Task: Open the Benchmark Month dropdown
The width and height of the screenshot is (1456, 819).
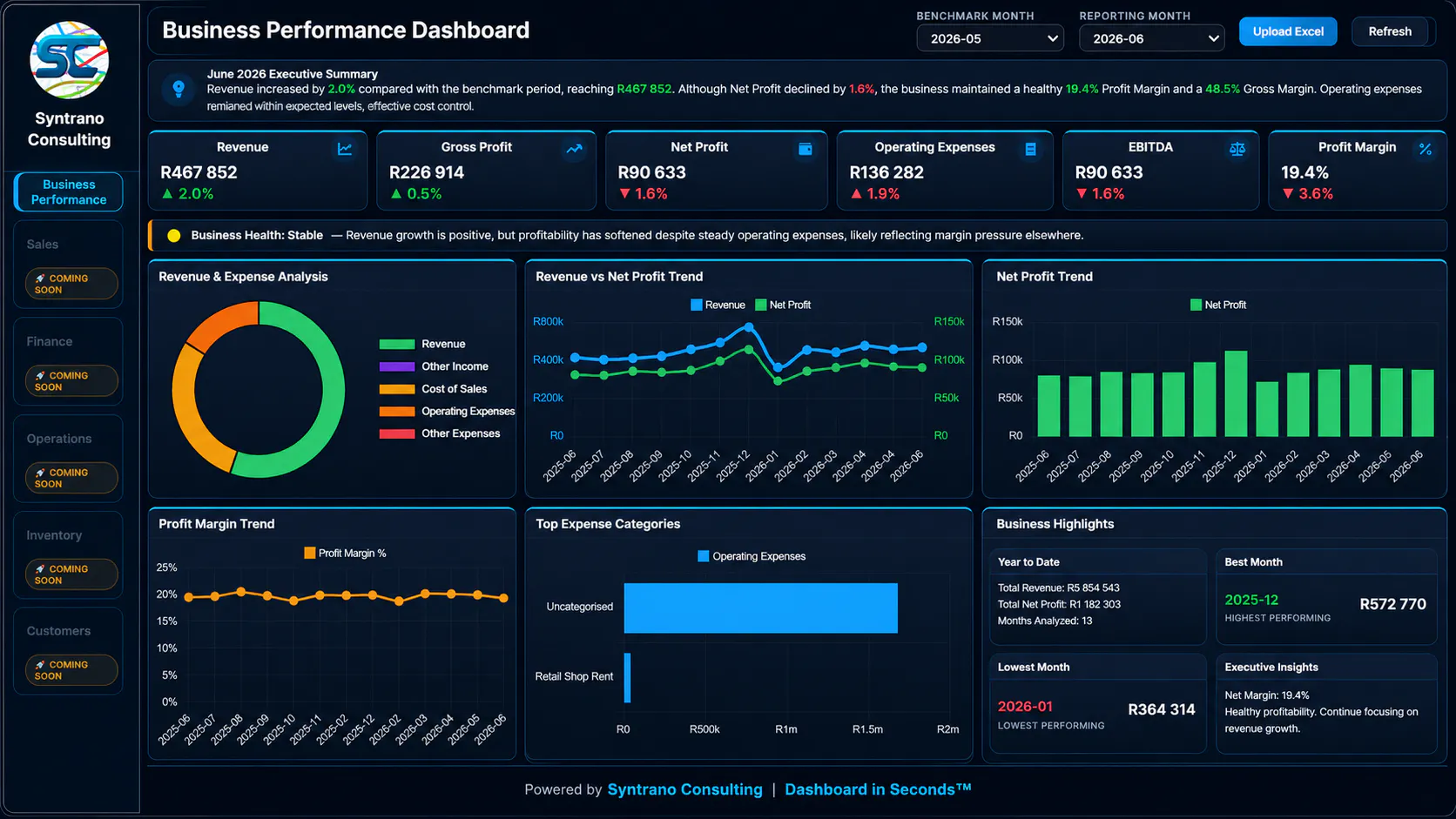Action: point(990,38)
